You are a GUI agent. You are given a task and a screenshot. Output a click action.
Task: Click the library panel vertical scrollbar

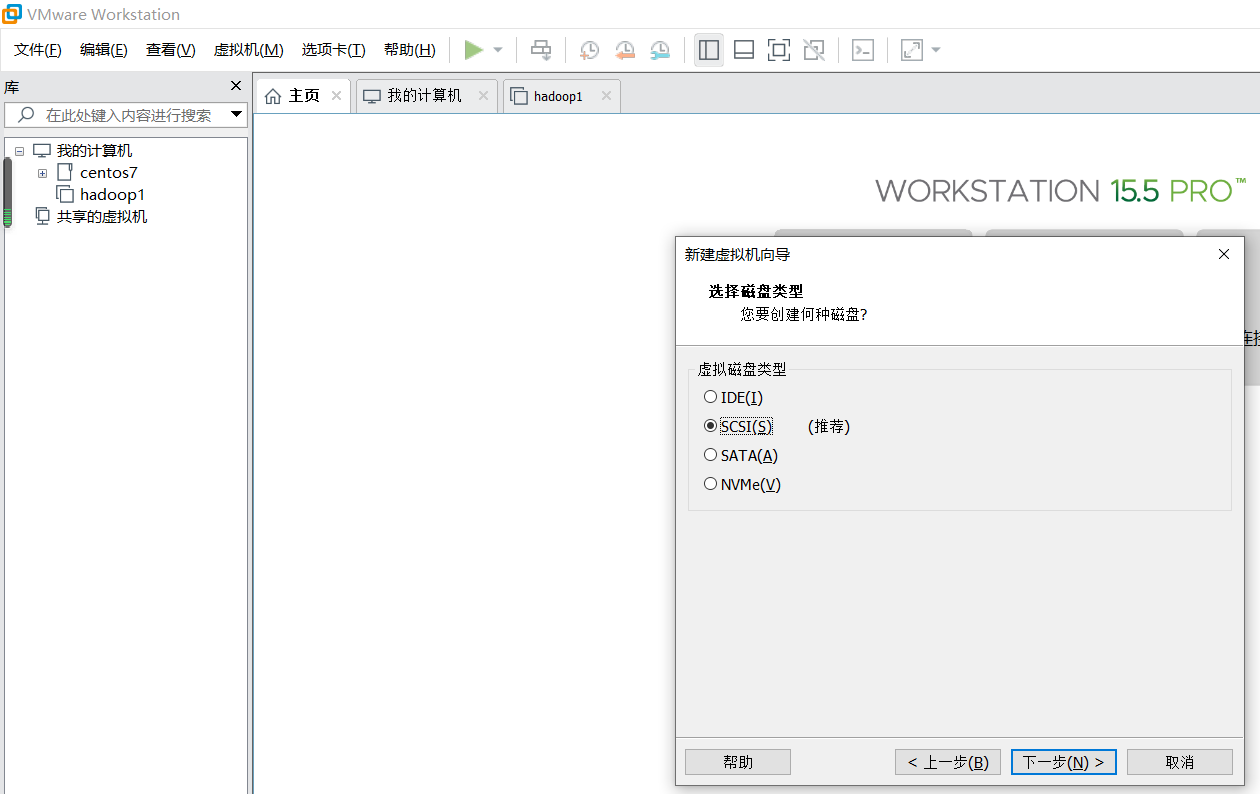[x=7, y=193]
